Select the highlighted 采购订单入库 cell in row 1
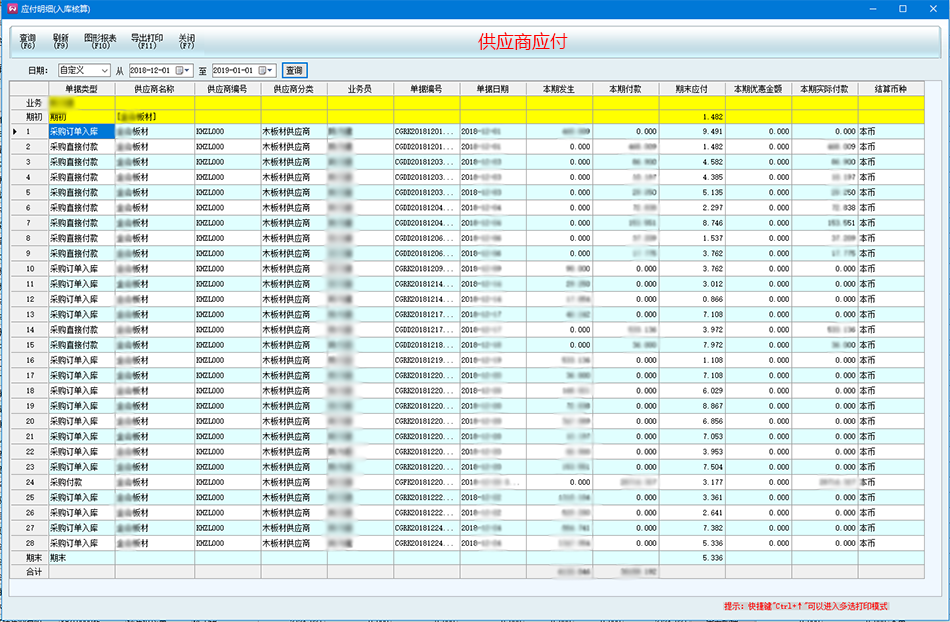 (82, 131)
